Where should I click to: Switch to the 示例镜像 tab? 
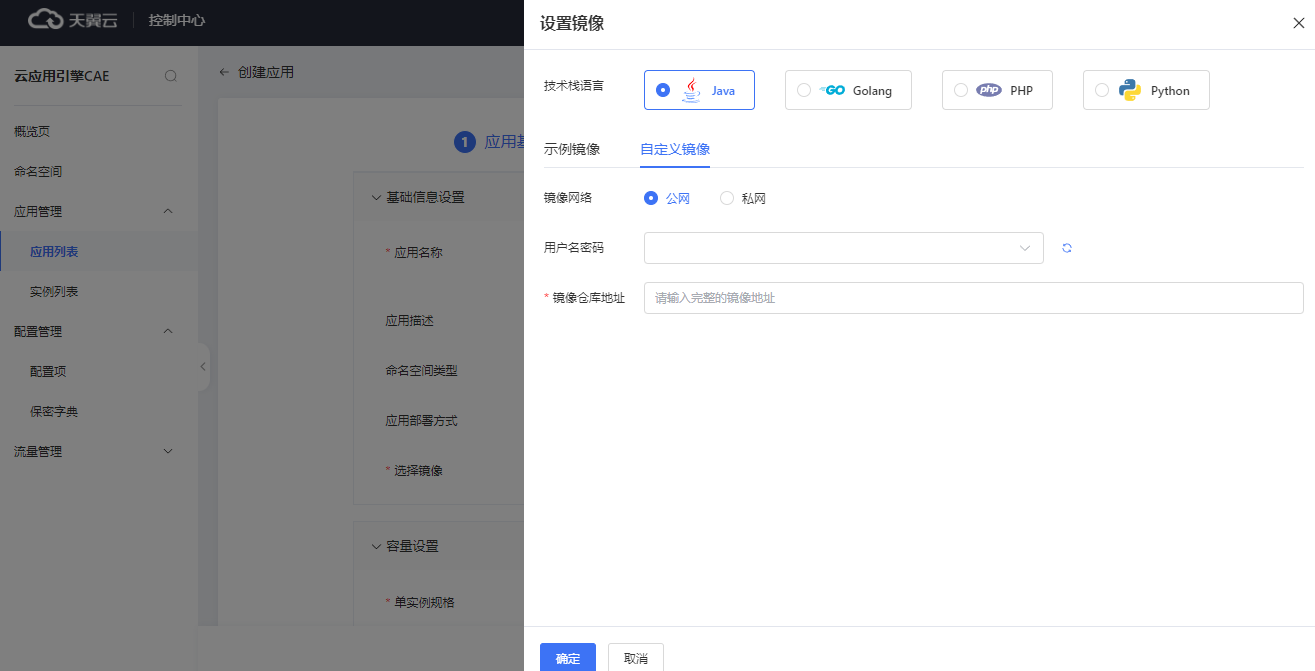(x=572, y=149)
